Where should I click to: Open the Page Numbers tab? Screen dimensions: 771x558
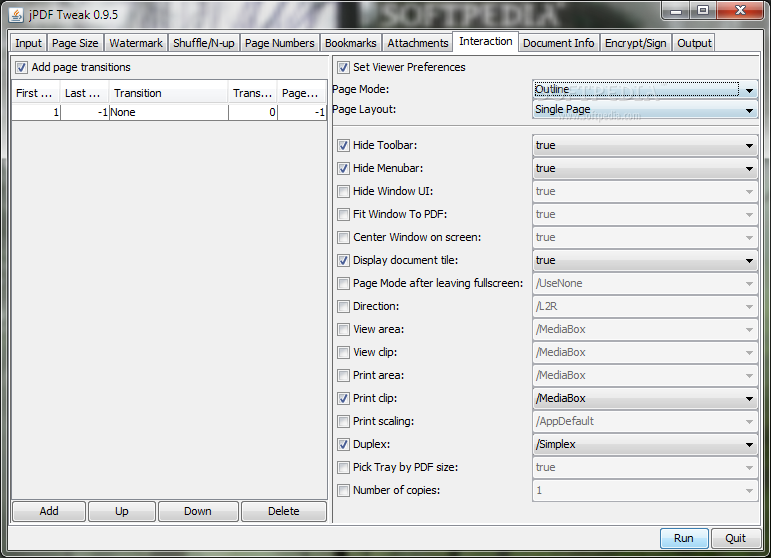(x=279, y=43)
